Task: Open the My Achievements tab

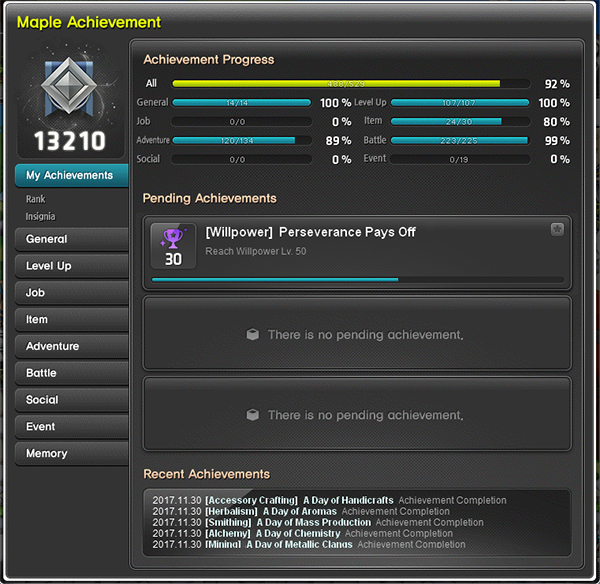Action: pyautogui.click(x=72, y=175)
